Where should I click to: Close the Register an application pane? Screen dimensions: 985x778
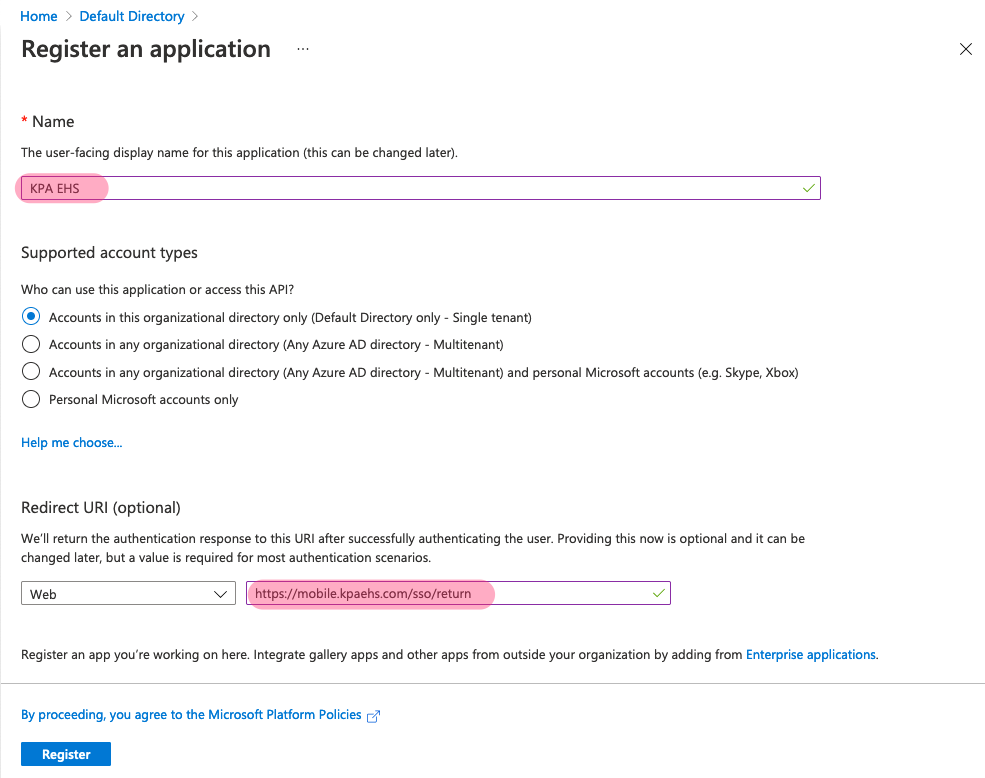click(965, 49)
